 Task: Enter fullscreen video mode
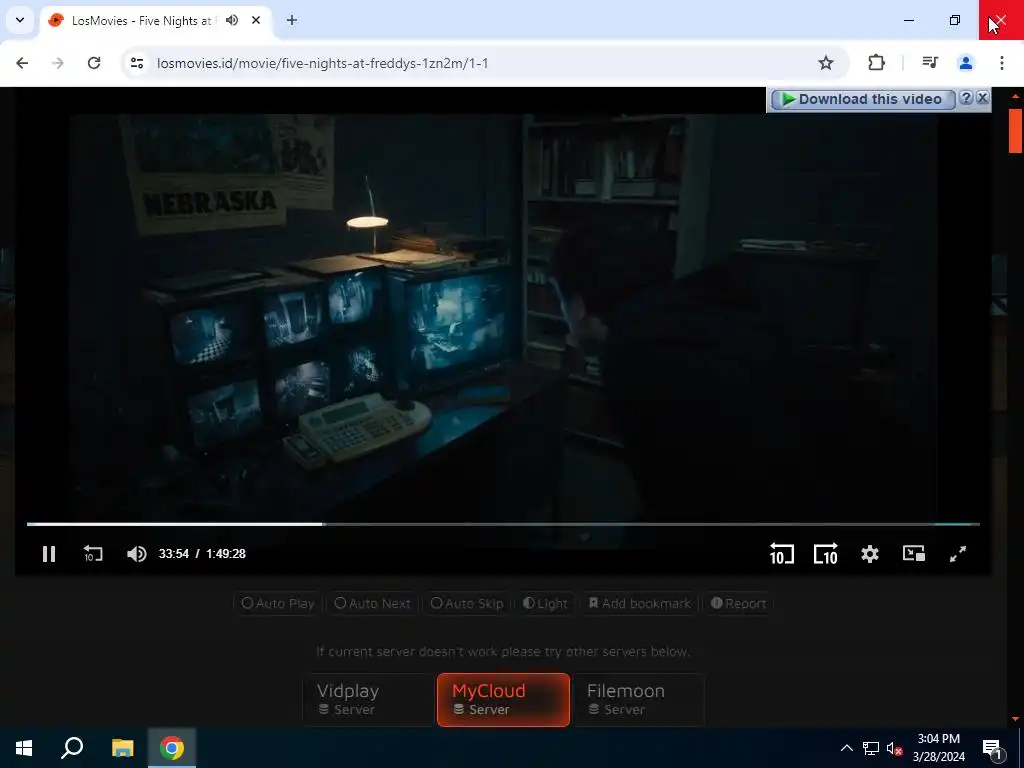957,554
